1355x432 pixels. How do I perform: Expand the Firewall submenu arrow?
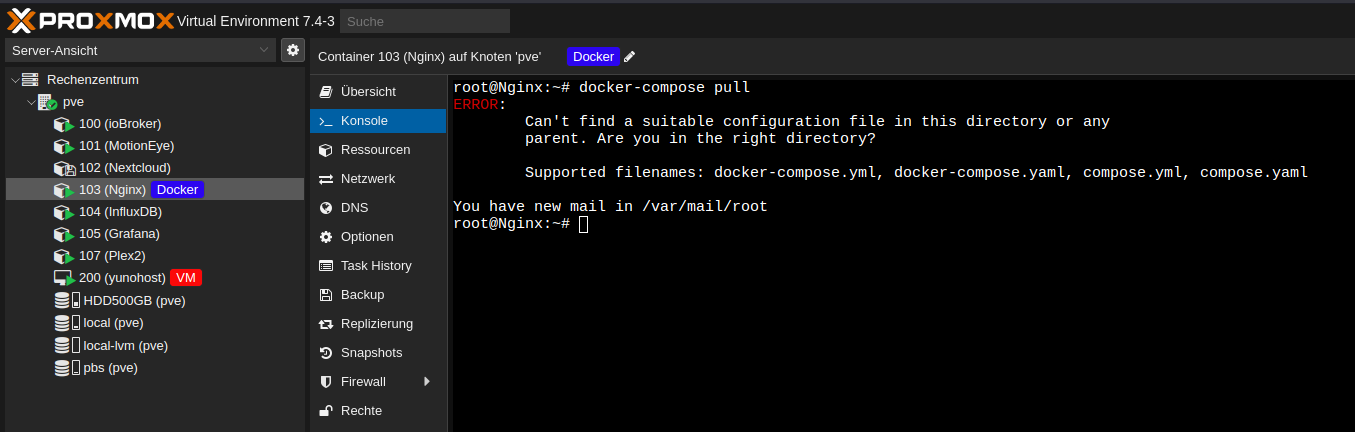click(427, 382)
